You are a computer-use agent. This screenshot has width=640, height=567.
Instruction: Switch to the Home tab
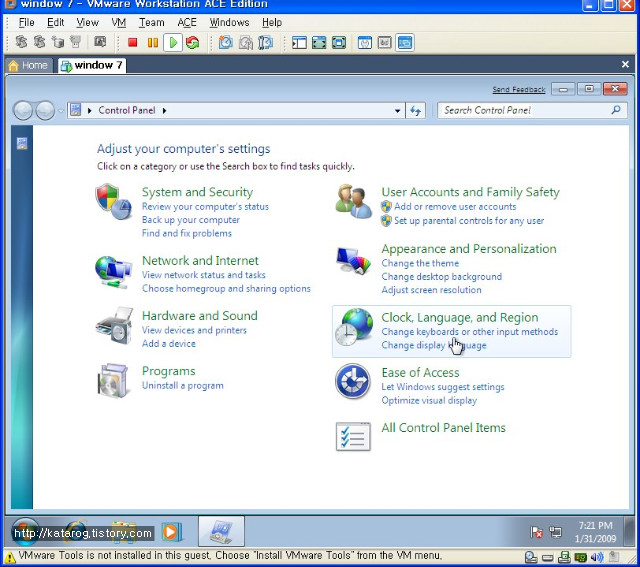tap(29, 65)
